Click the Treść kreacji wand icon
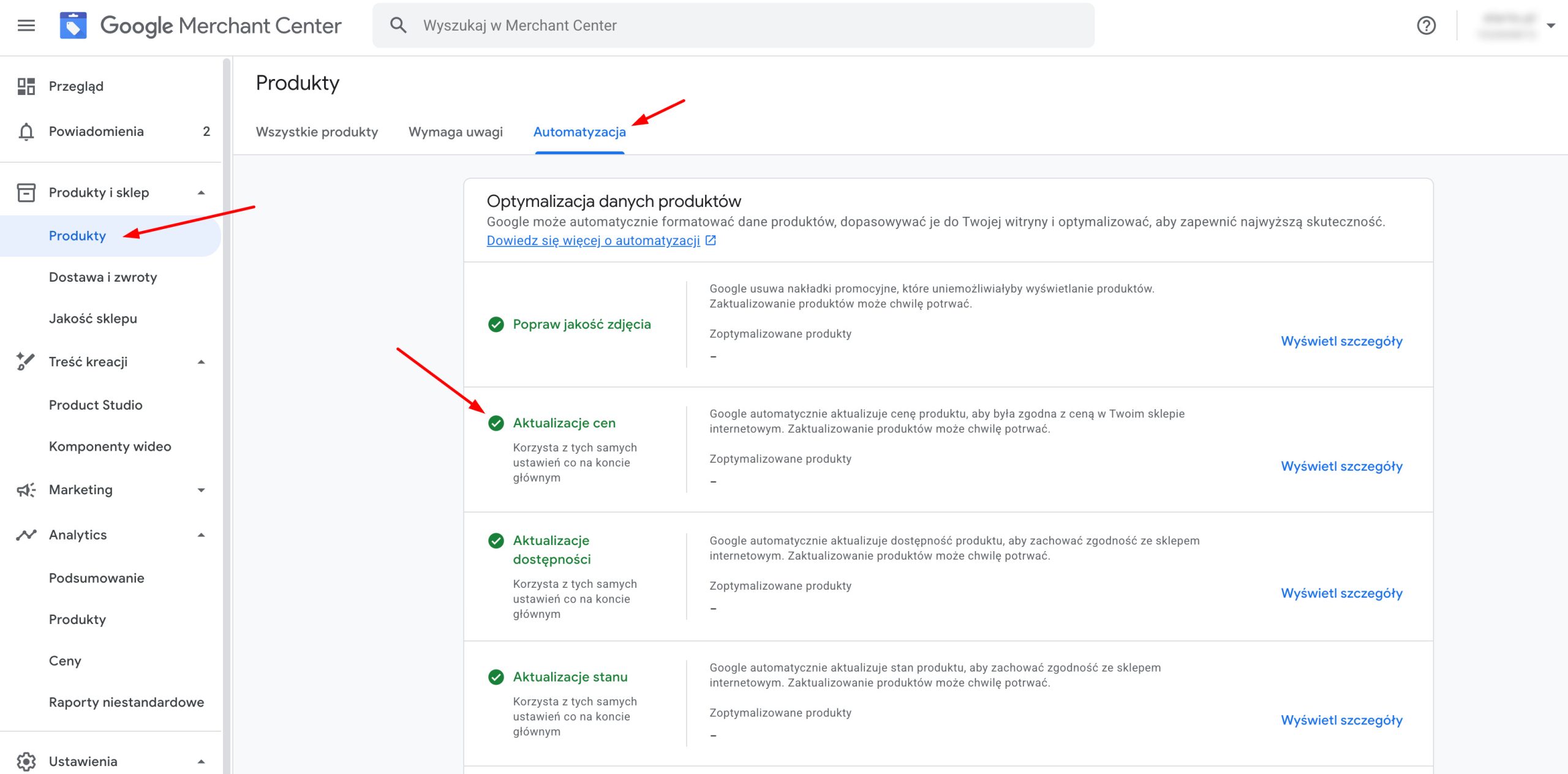1568x774 pixels. point(26,362)
